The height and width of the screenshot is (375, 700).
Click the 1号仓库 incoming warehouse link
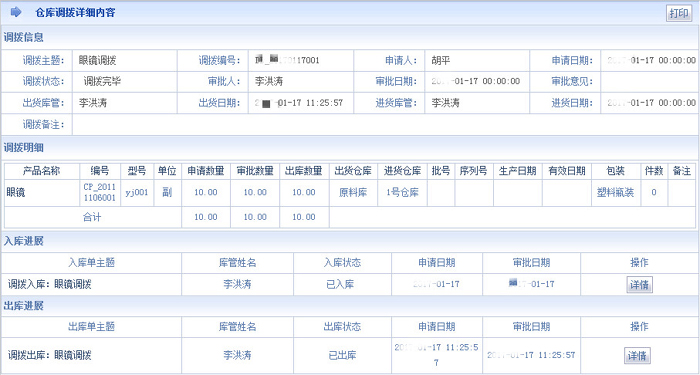402,192
